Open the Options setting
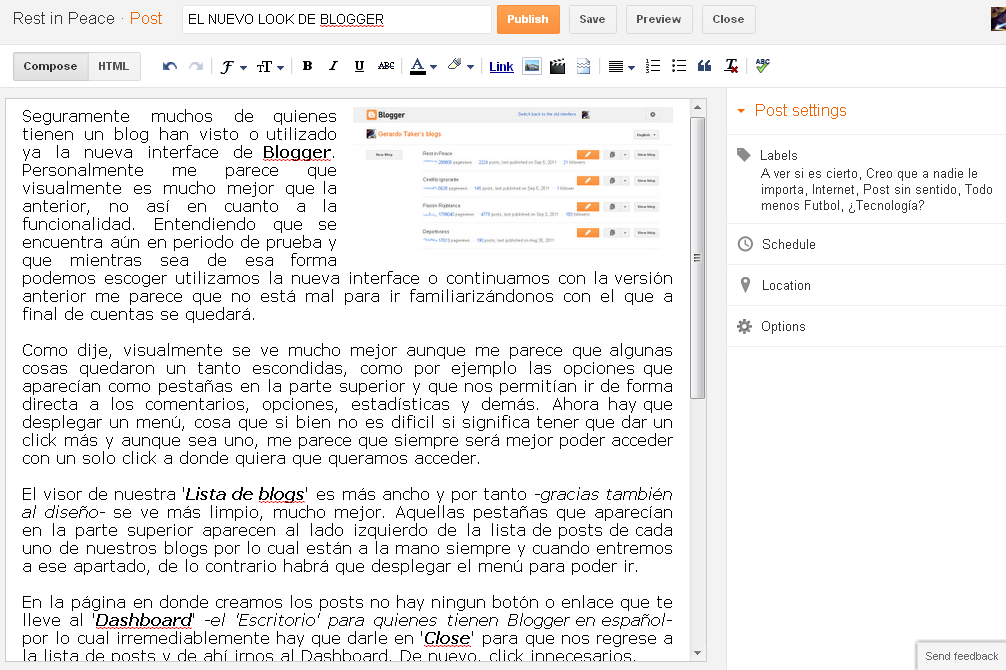Viewport: 1006px width, 670px height. point(783,327)
